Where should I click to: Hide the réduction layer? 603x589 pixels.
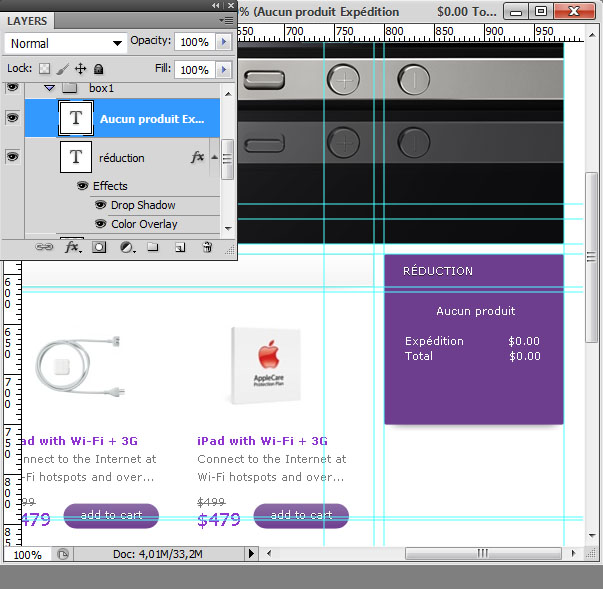point(12,157)
